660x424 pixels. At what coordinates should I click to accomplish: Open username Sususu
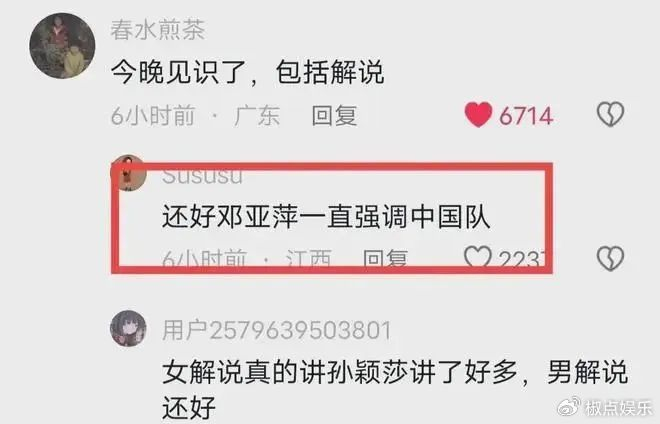pos(202,177)
